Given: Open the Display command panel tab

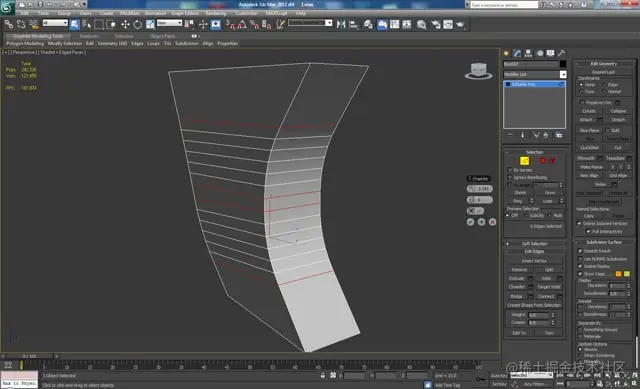Looking at the screenshot, I should coord(551,53).
